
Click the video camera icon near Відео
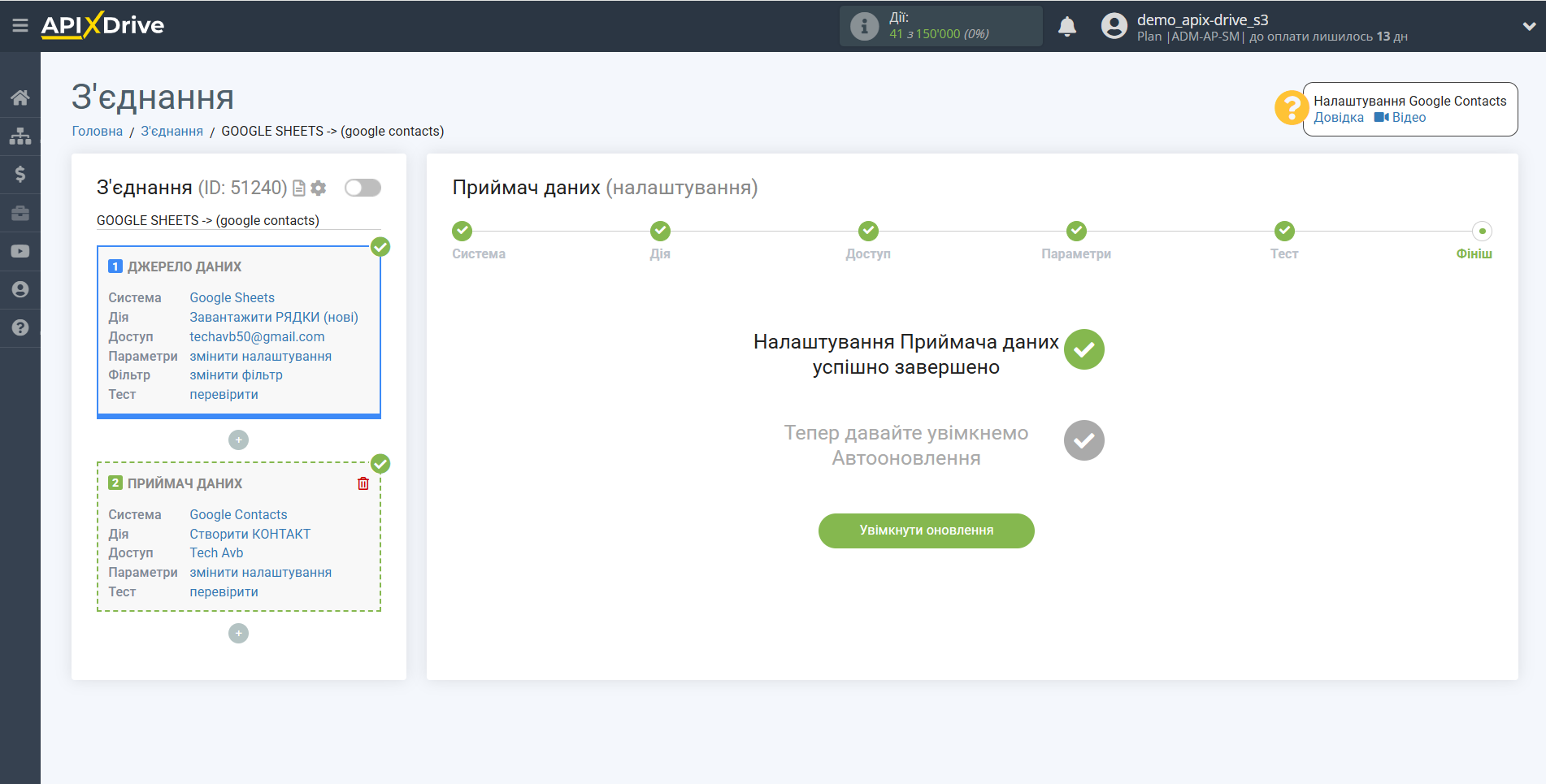[x=1381, y=117]
